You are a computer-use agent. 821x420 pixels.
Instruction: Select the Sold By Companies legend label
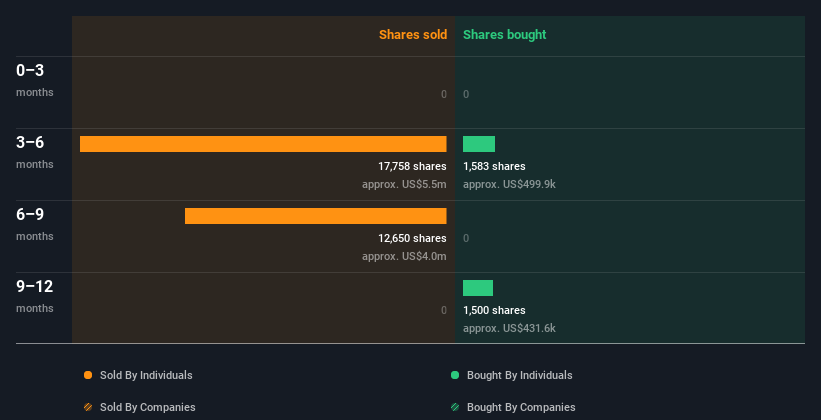click(x=148, y=407)
